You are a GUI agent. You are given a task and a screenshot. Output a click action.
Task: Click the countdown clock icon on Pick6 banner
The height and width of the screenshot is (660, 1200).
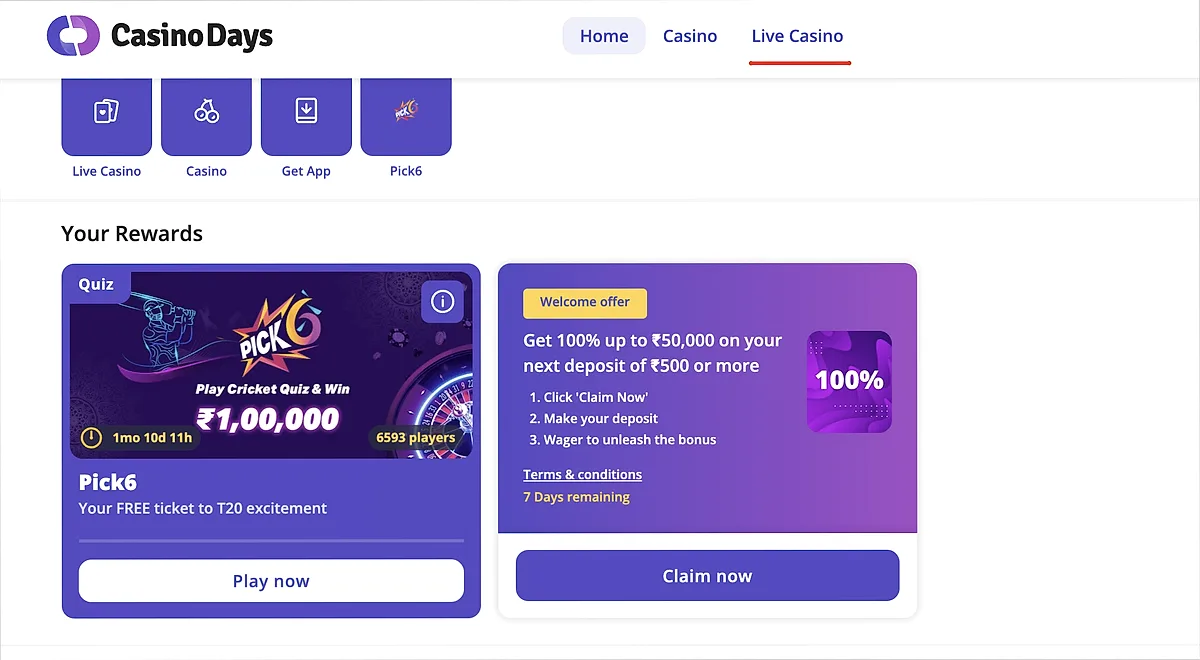92,437
